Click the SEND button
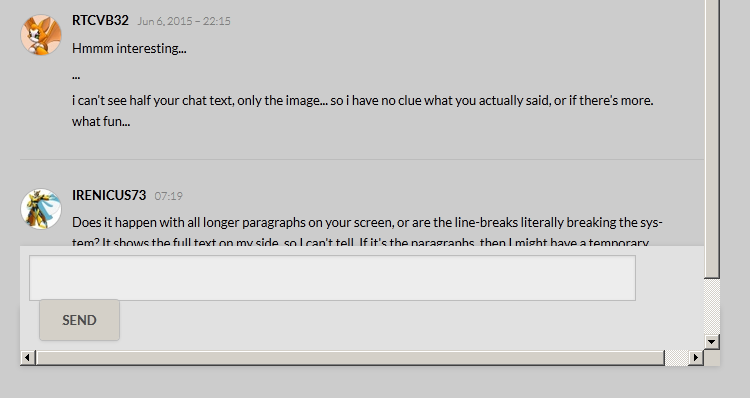 pos(79,320)
